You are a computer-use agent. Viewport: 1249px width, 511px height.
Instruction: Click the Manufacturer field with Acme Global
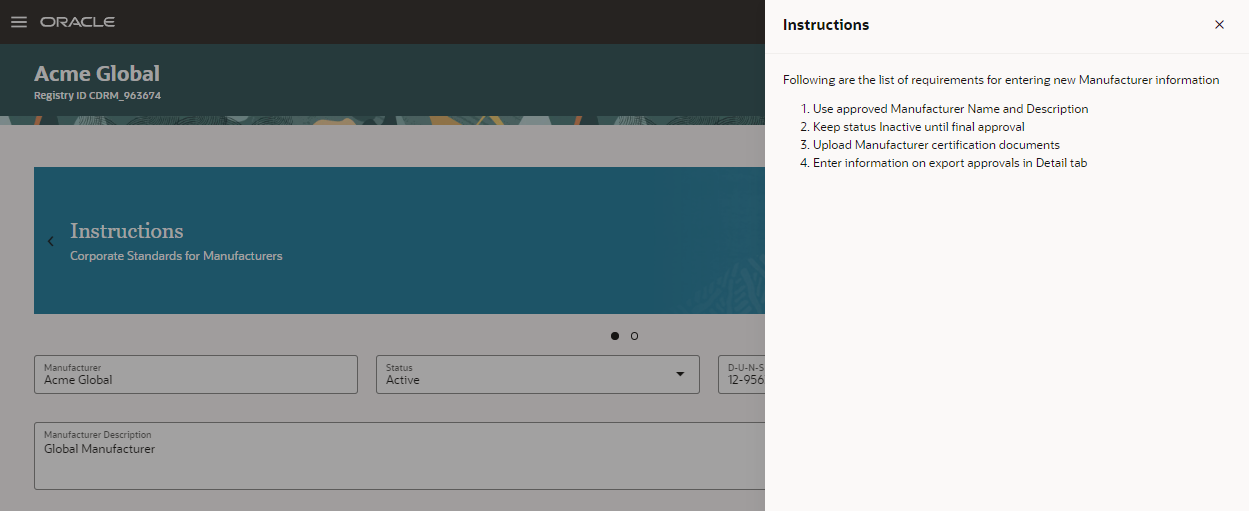(196, 374)
